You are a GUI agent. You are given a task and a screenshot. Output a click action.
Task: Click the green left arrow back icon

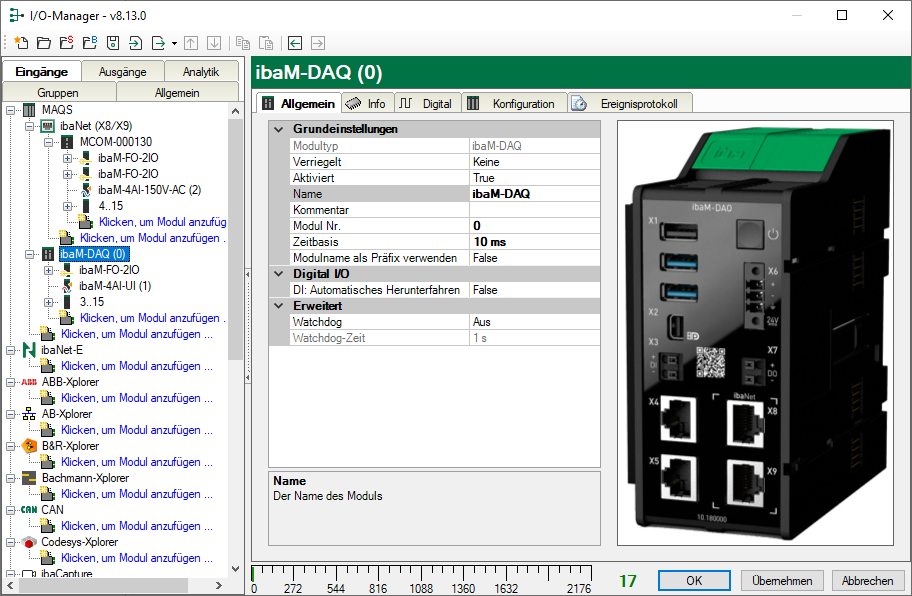pyautogui.click(x=295, y=43)
